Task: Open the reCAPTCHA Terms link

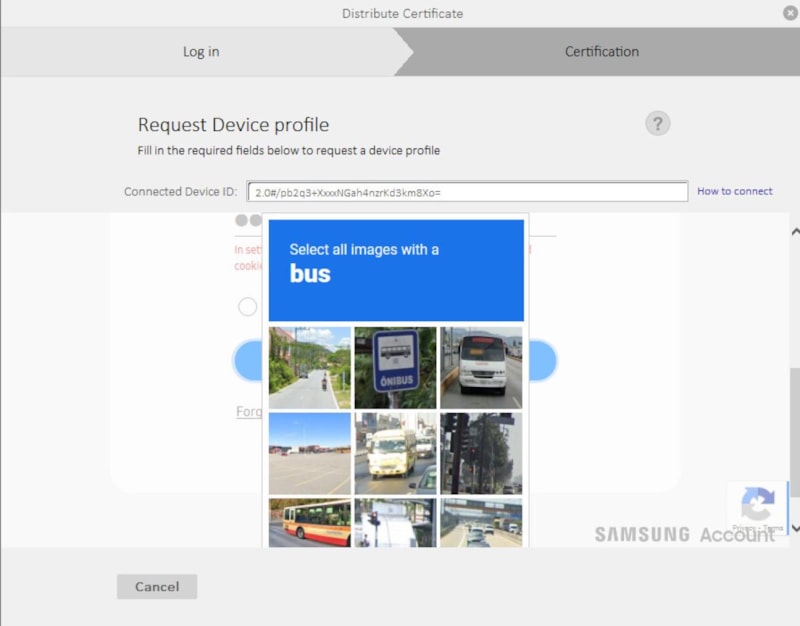Action: click(773, 528)
